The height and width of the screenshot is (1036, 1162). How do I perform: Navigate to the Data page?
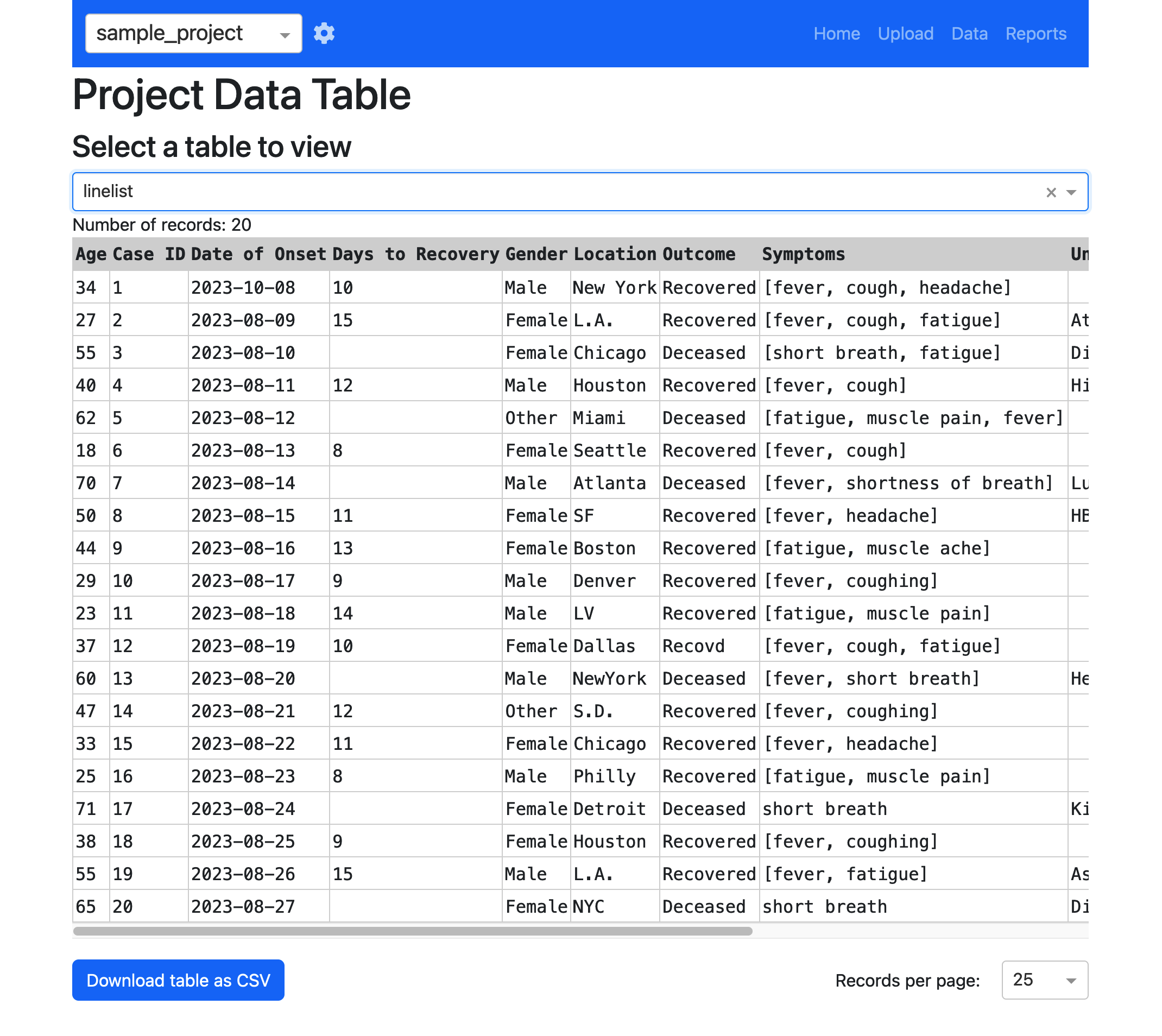coord(969,34)
